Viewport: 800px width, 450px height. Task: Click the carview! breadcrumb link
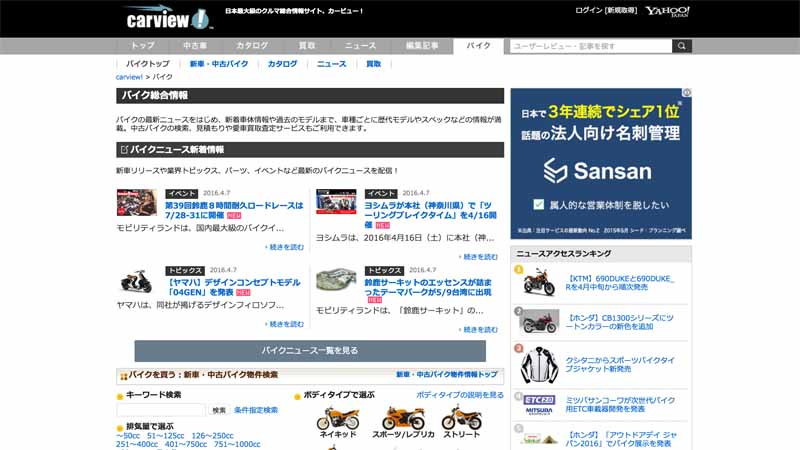pos(129,77)
